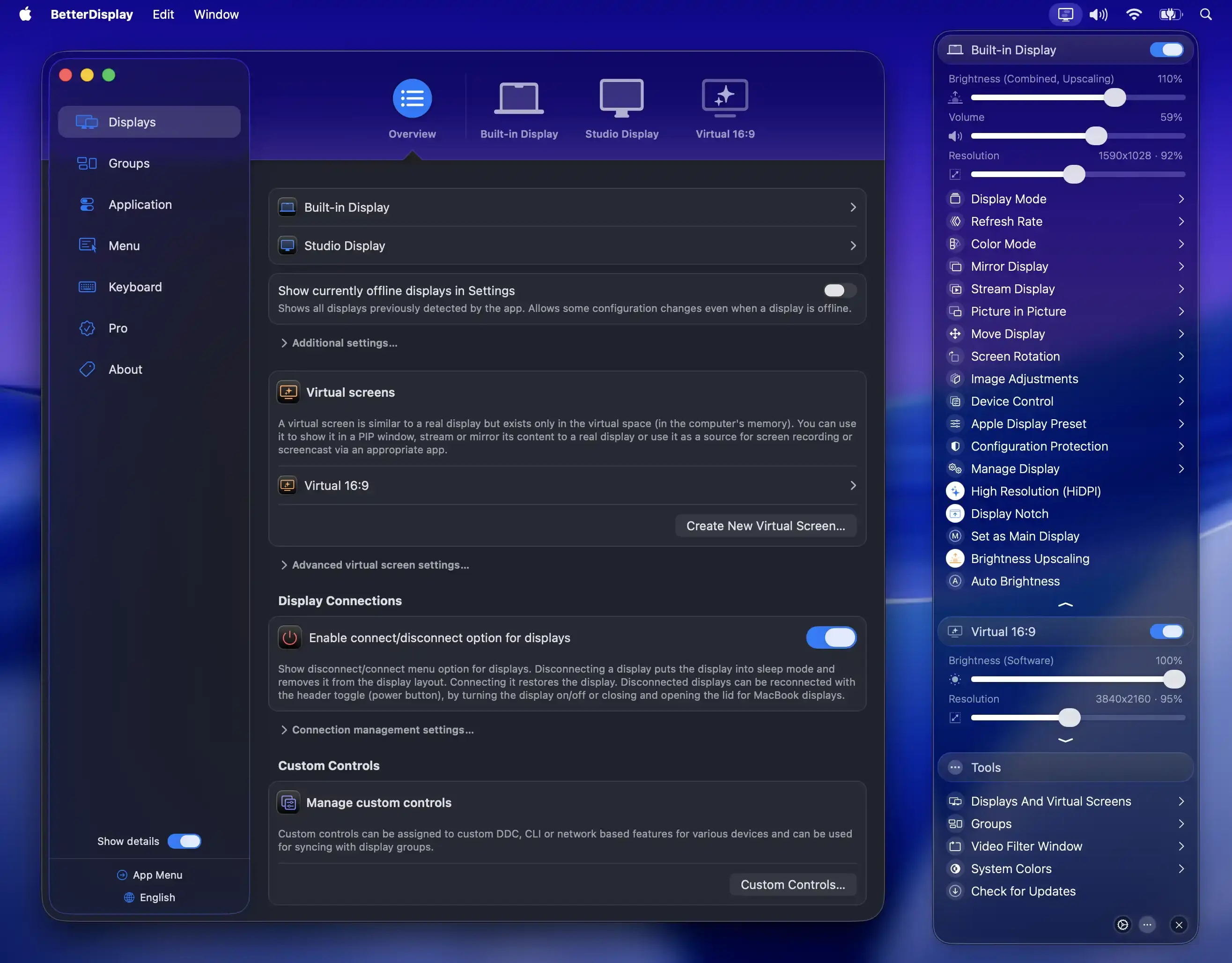The image size is (1232, 963).
Task: Open Mirror Display submenu
Action: 1066,267
